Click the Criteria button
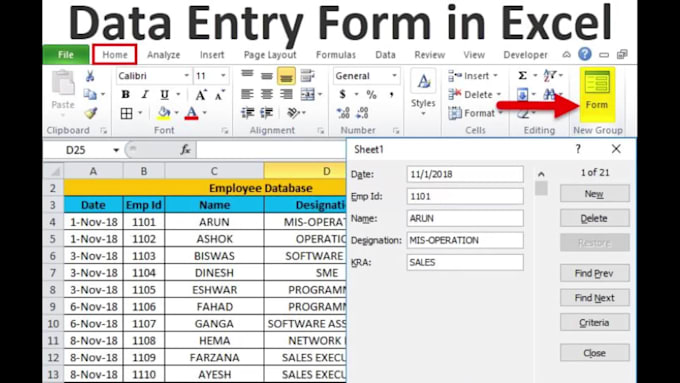The height and width of the screenshot is (383, 680). coord(595,323)
